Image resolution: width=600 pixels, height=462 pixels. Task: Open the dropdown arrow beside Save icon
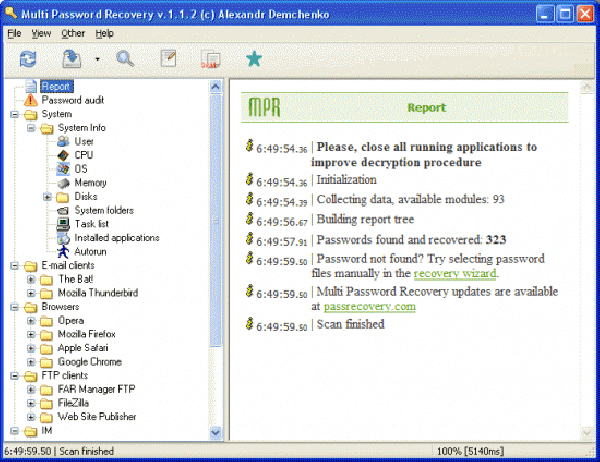click(x=97, y=60)
